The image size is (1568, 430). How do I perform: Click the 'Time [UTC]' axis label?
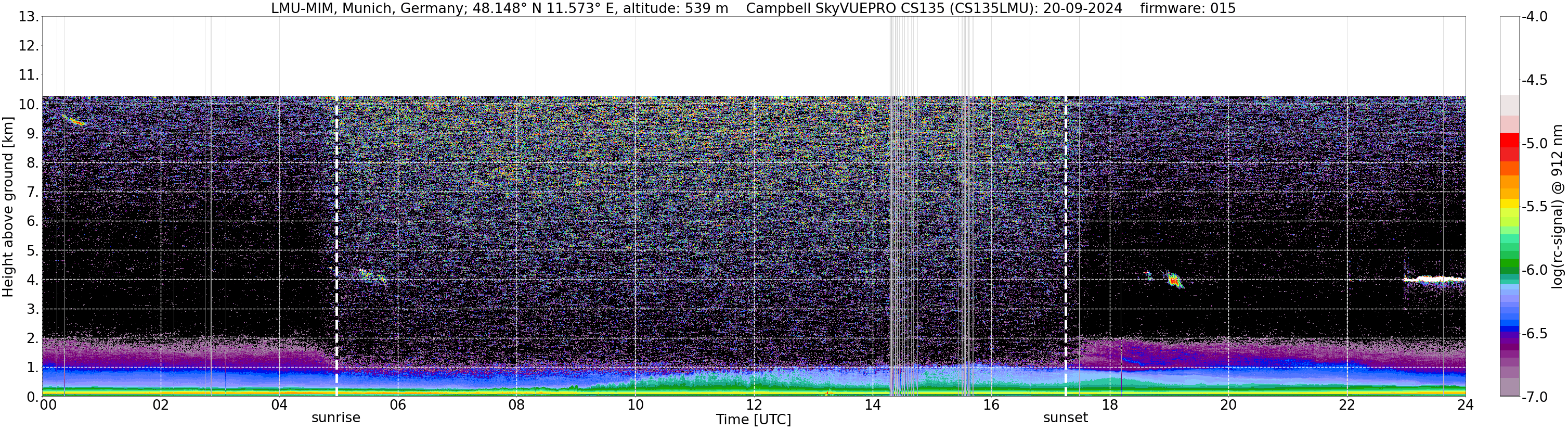(754, 420)
